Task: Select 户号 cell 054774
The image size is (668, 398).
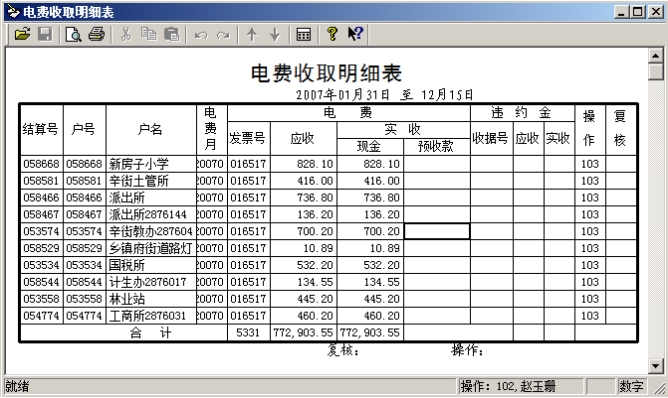Action: [x=84, y=316]
